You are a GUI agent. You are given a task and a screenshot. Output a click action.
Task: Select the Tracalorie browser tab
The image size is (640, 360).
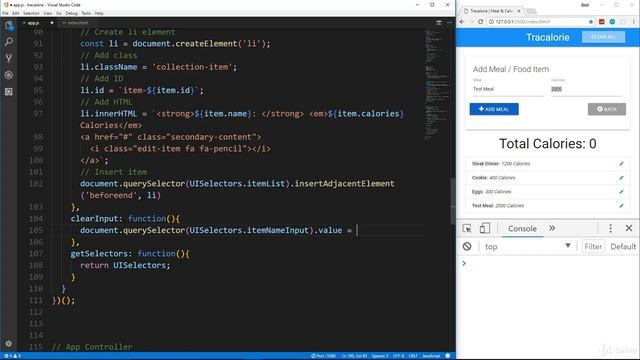click(491, 11)
